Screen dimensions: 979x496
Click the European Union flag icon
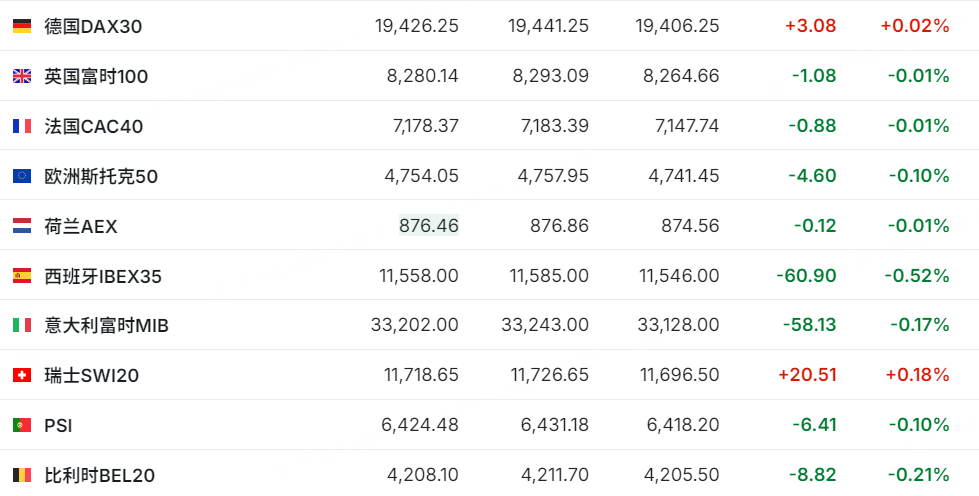click(x=22, y=176)
